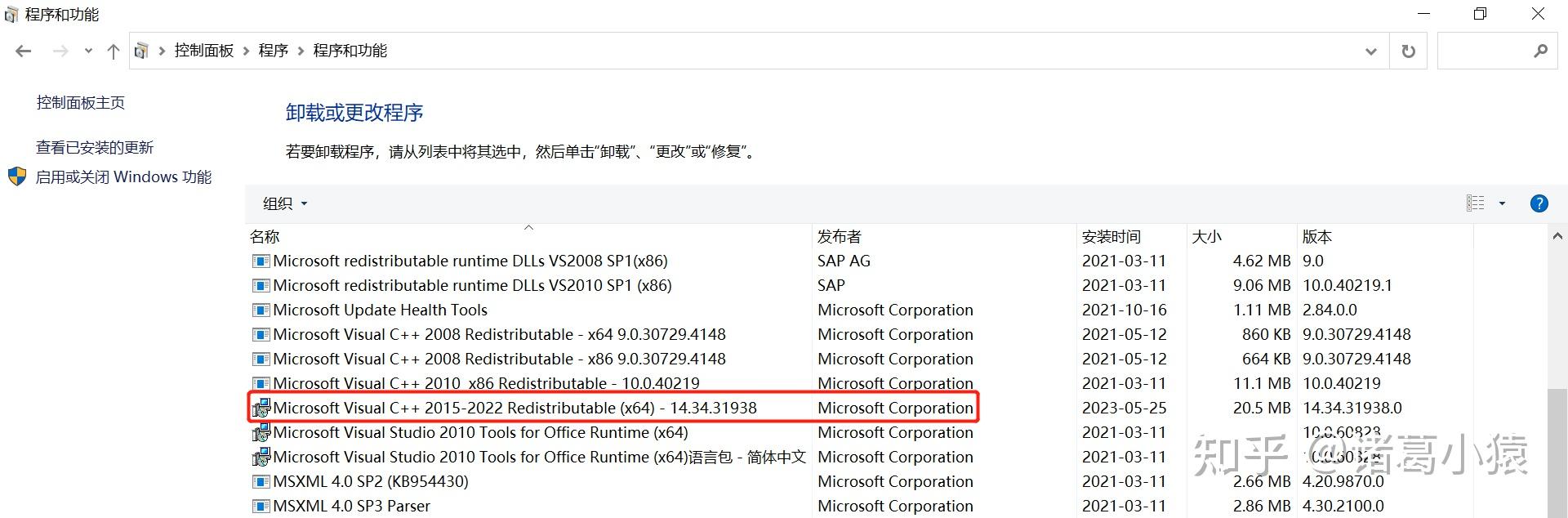Viewport: 1568px width, 518px height.
Task: Open recent locations dropdown arrow
Action: tap(88, 51)
